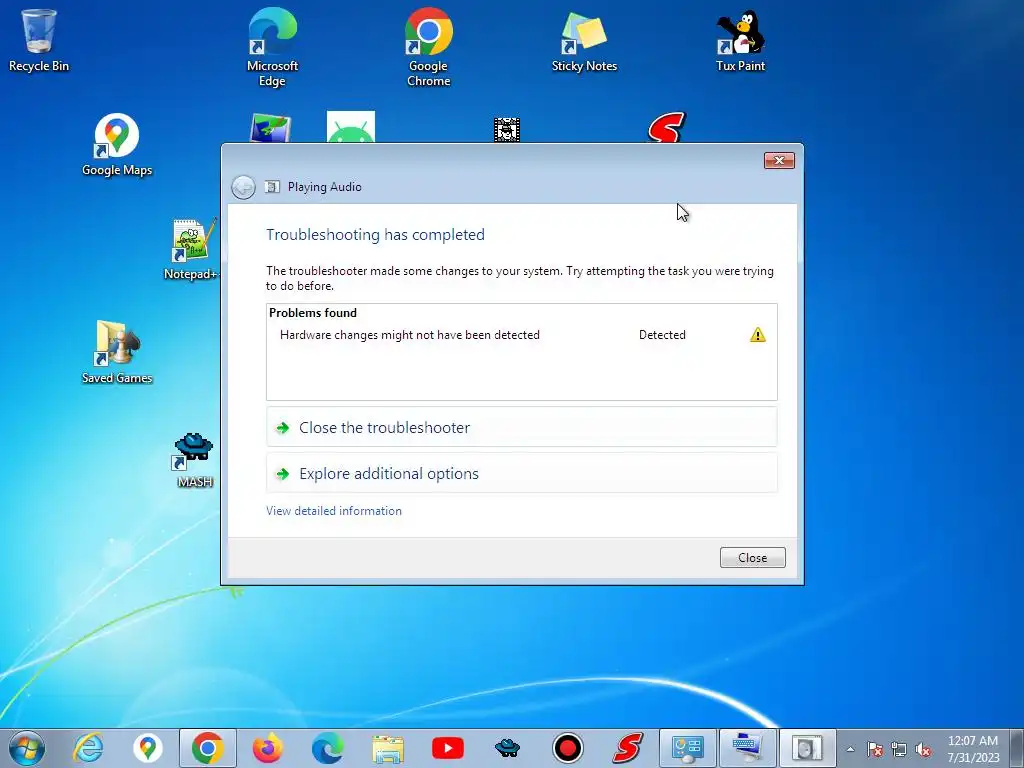The image size is (1024, 768).
Task: Launch the Microsoft Edge desktop shortcut
Action: 272,47
